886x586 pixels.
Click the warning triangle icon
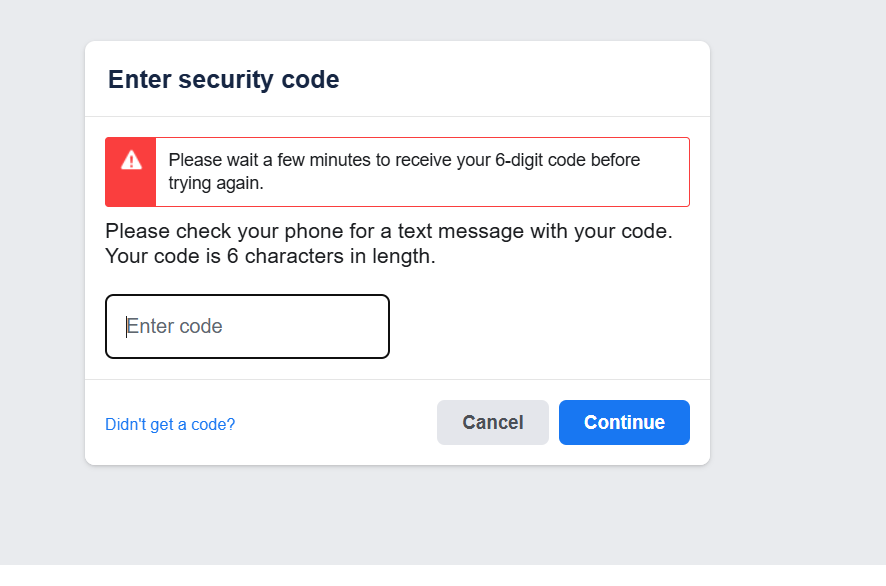pyautogui.click(x=131, y=160)
